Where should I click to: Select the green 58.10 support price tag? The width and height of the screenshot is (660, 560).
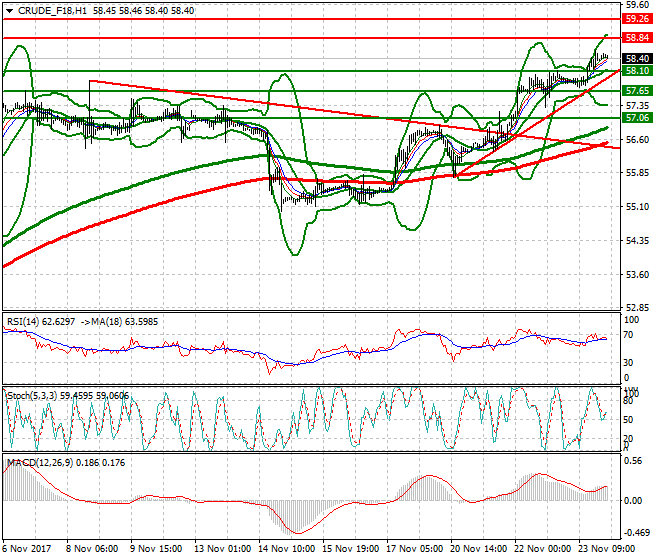pyautogui.click(x=637, y=71)
